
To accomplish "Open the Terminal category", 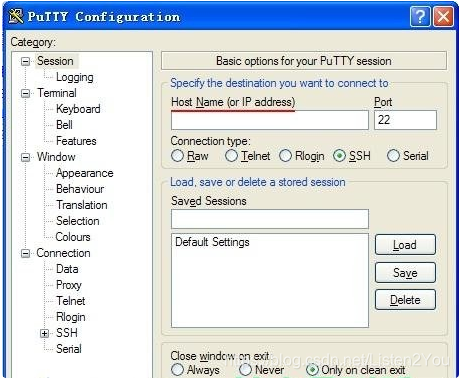I will click(57, 93).
